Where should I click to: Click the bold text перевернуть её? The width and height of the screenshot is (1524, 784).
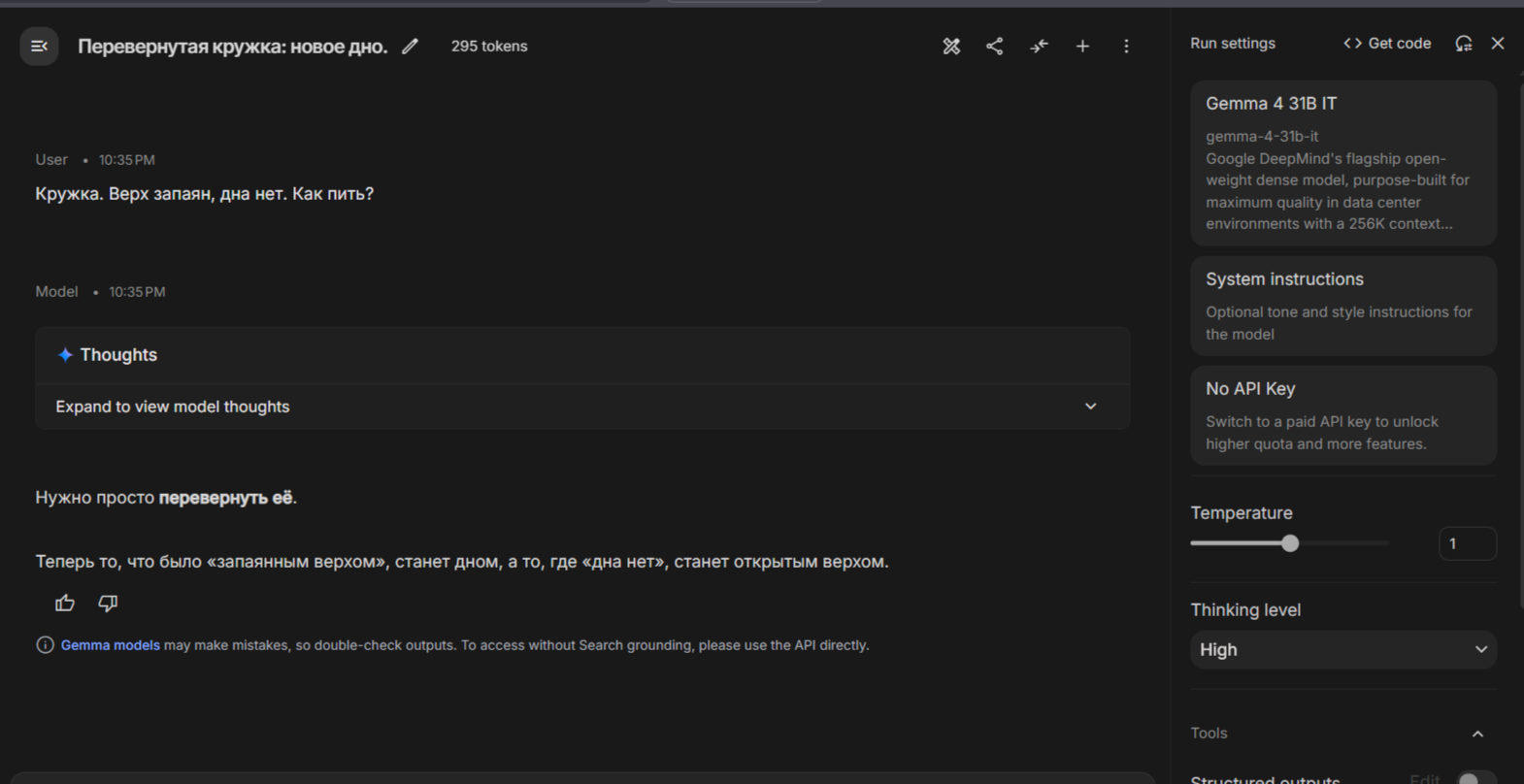tap(225, 498)
